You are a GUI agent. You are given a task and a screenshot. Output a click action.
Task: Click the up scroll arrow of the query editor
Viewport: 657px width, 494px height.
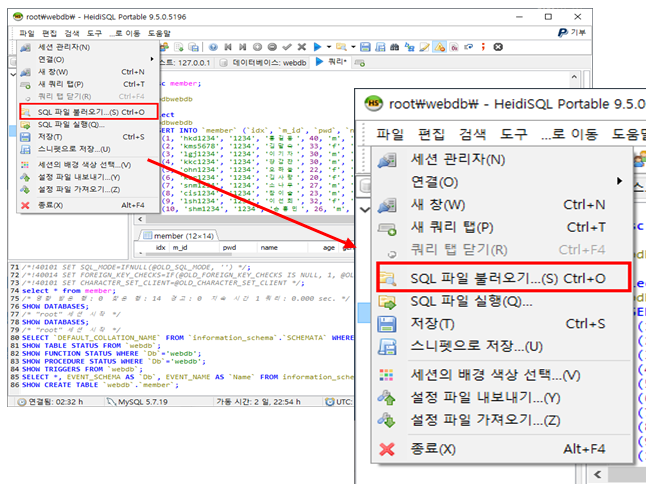click(x=574, y=77)
